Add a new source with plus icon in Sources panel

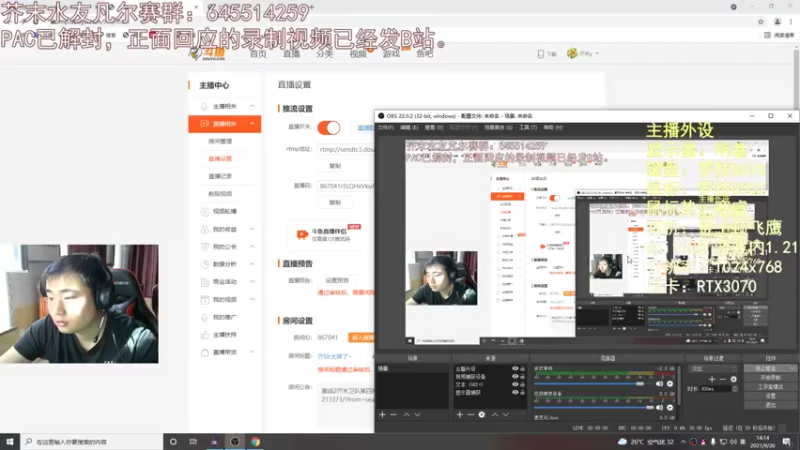(460, 415)
